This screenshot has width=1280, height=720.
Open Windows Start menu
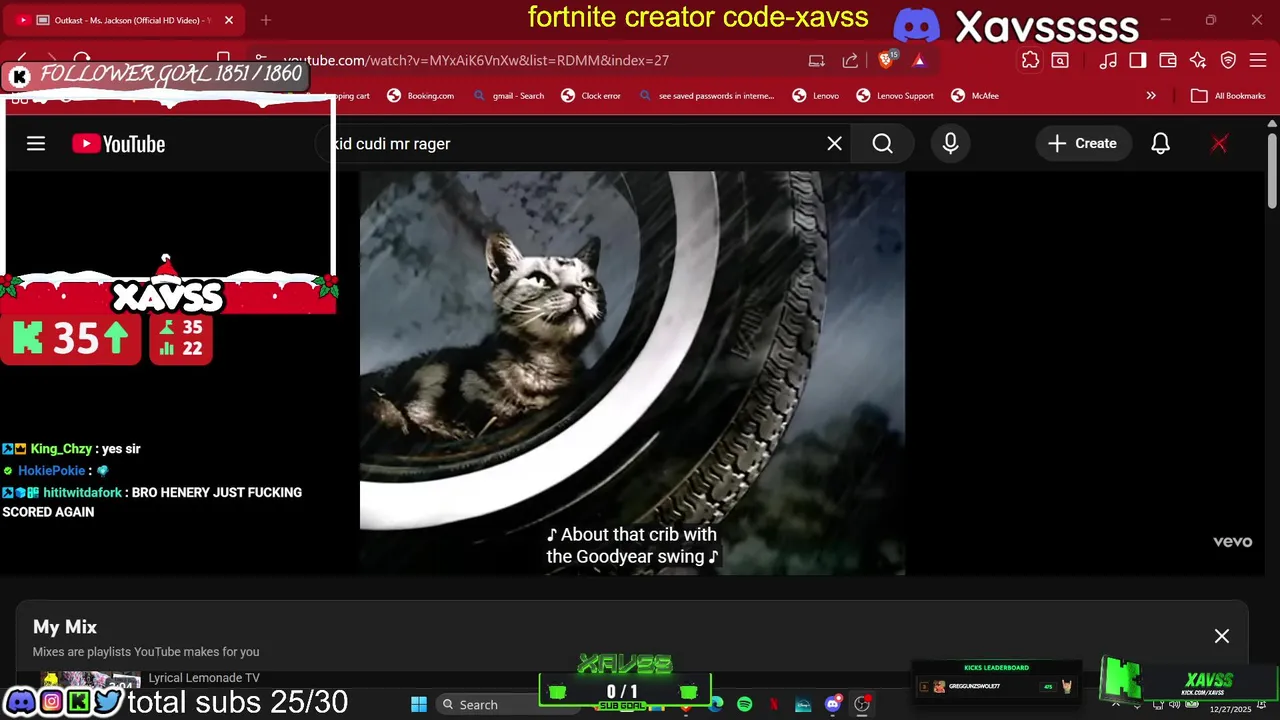tap(419, 704)
